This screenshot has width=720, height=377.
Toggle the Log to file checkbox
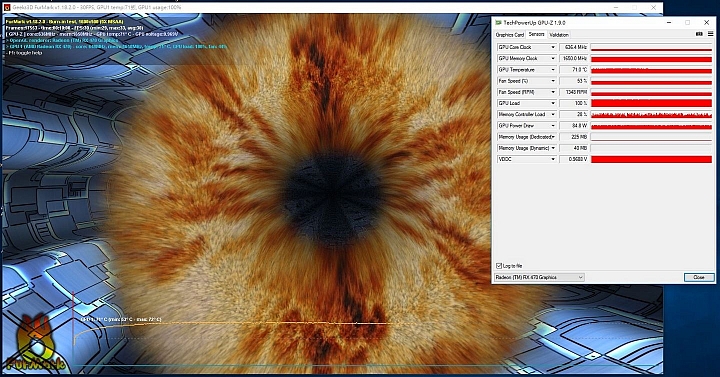click(x=499, y=266)
